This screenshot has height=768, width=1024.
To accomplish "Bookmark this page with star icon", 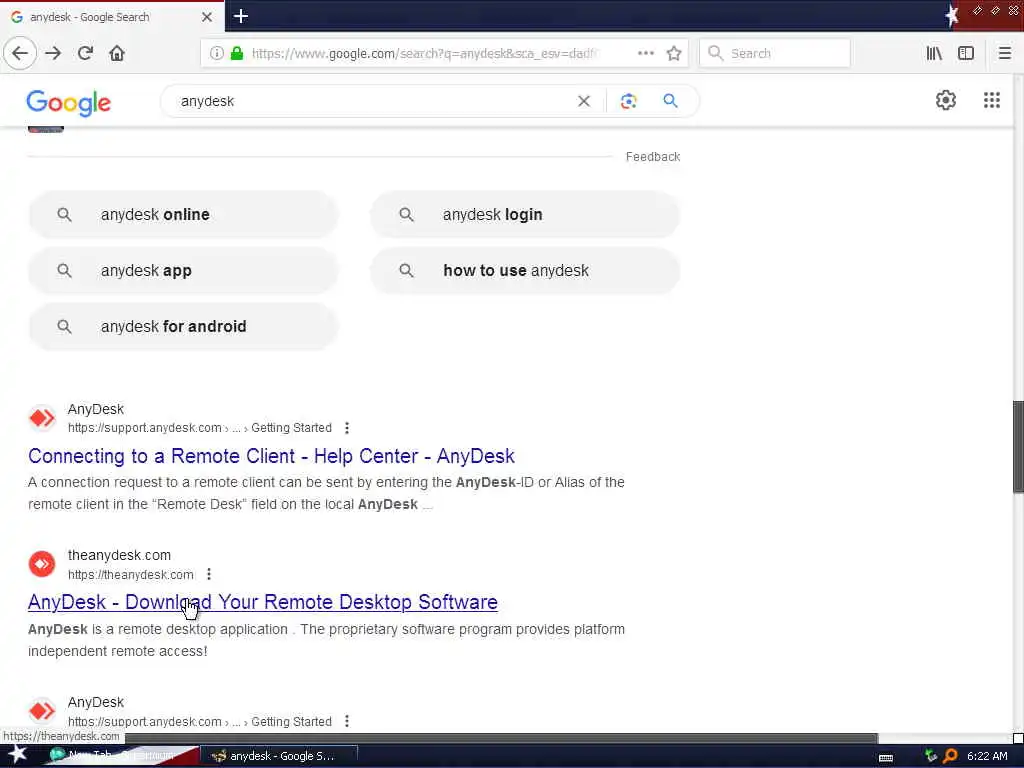I will (674, 53).
